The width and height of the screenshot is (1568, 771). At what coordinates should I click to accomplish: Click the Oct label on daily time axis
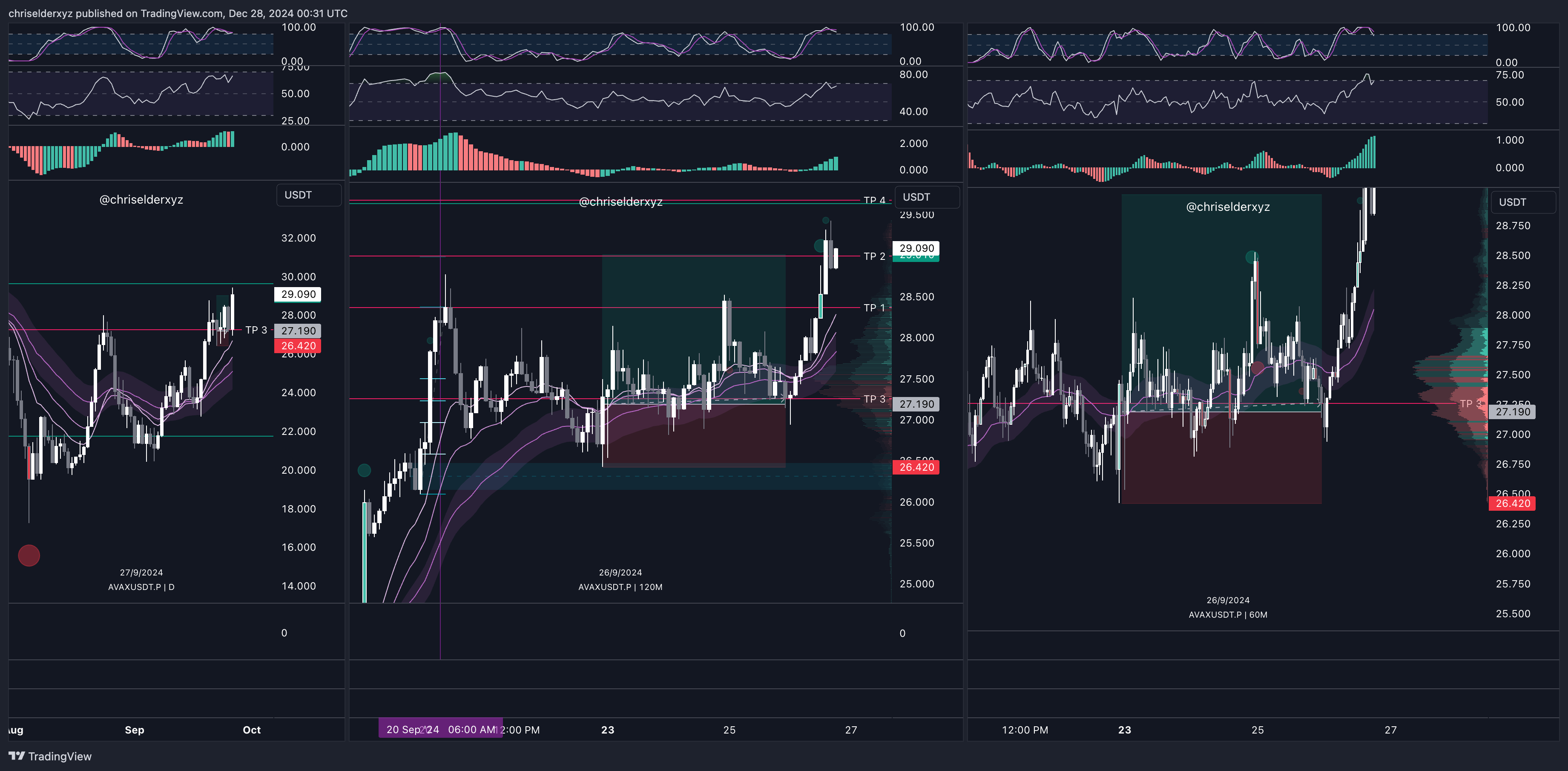(251, 730)
